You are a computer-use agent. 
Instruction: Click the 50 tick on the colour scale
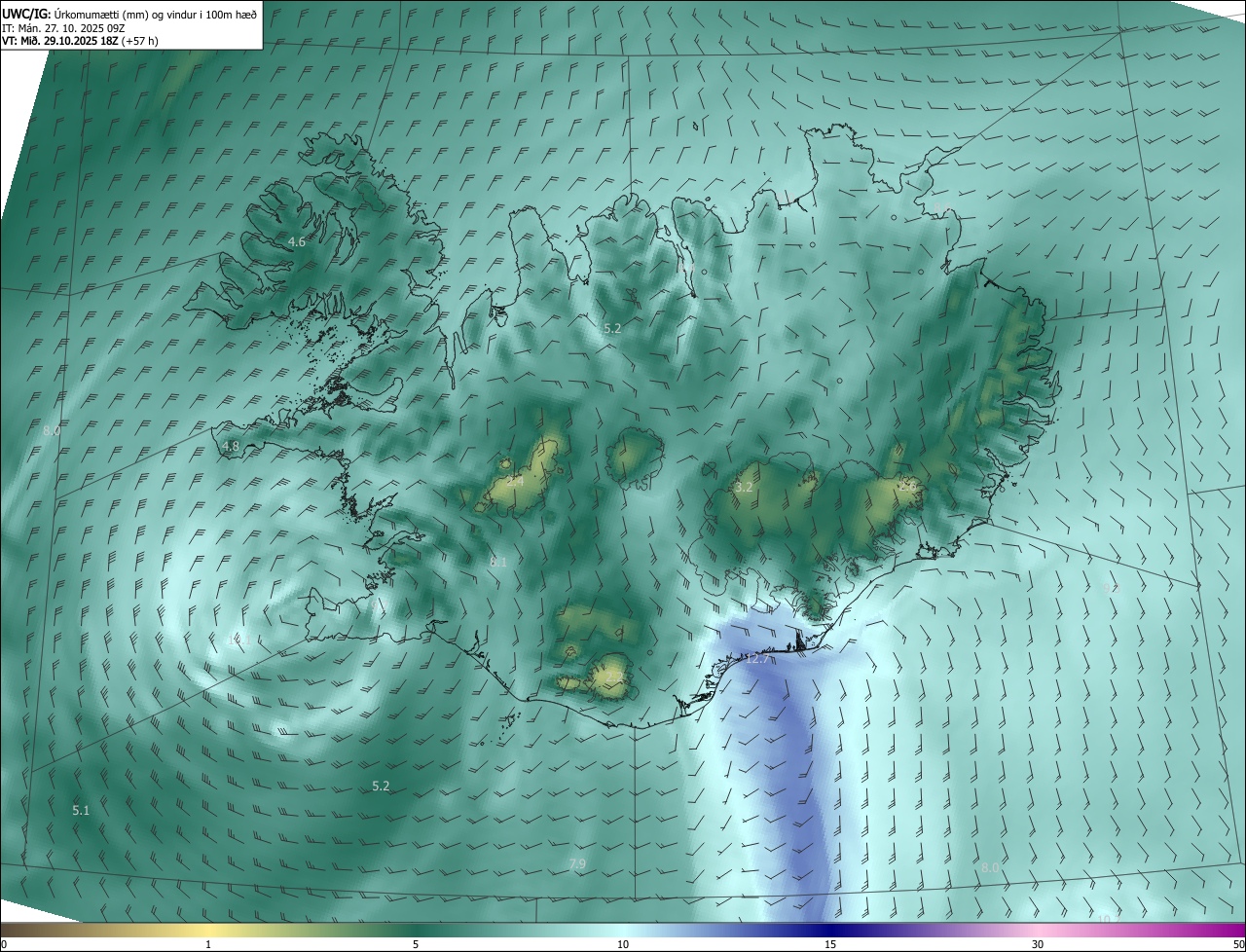click(x=1238, y=944)
